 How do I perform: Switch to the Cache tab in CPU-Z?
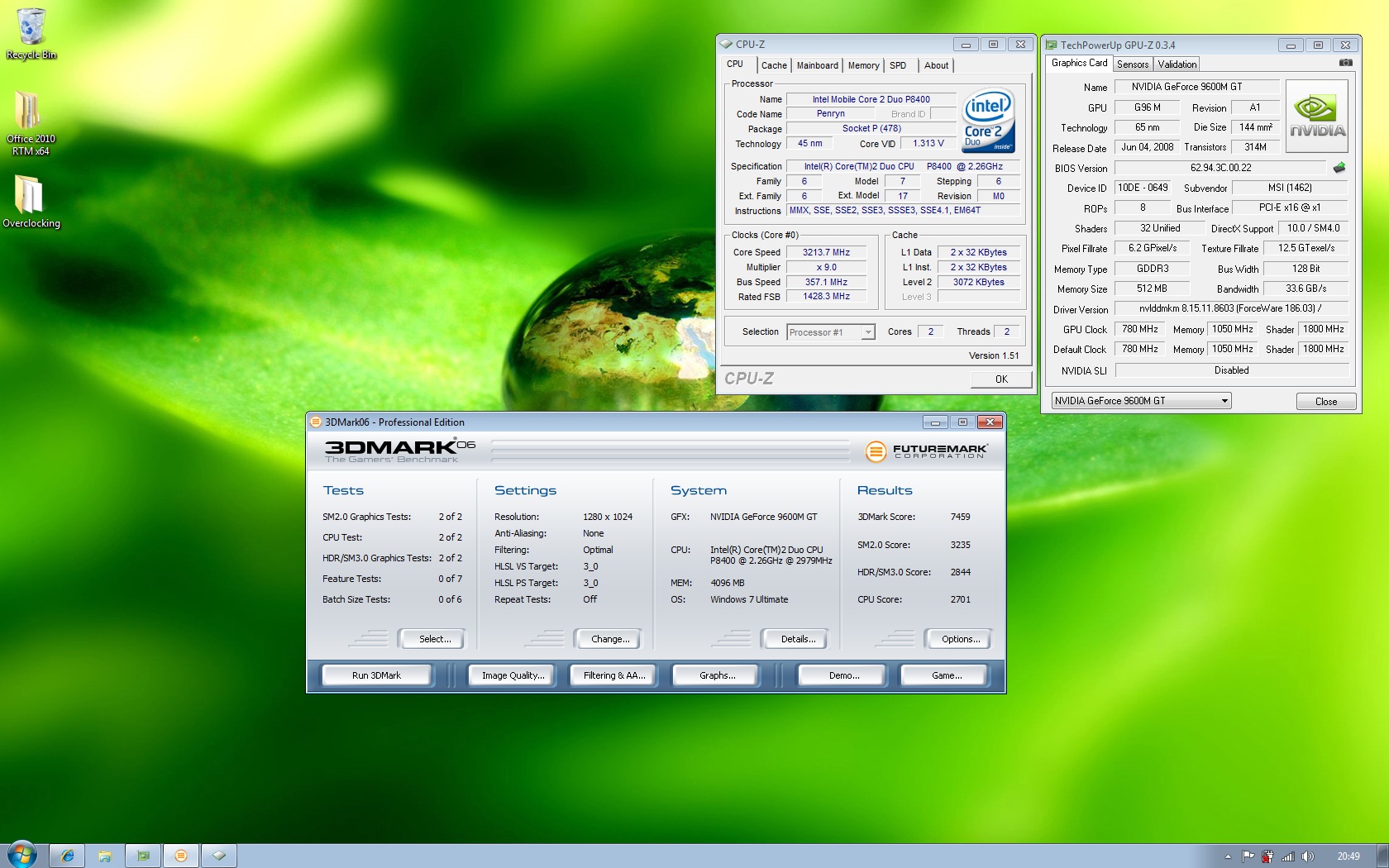[x=774, y=65]
